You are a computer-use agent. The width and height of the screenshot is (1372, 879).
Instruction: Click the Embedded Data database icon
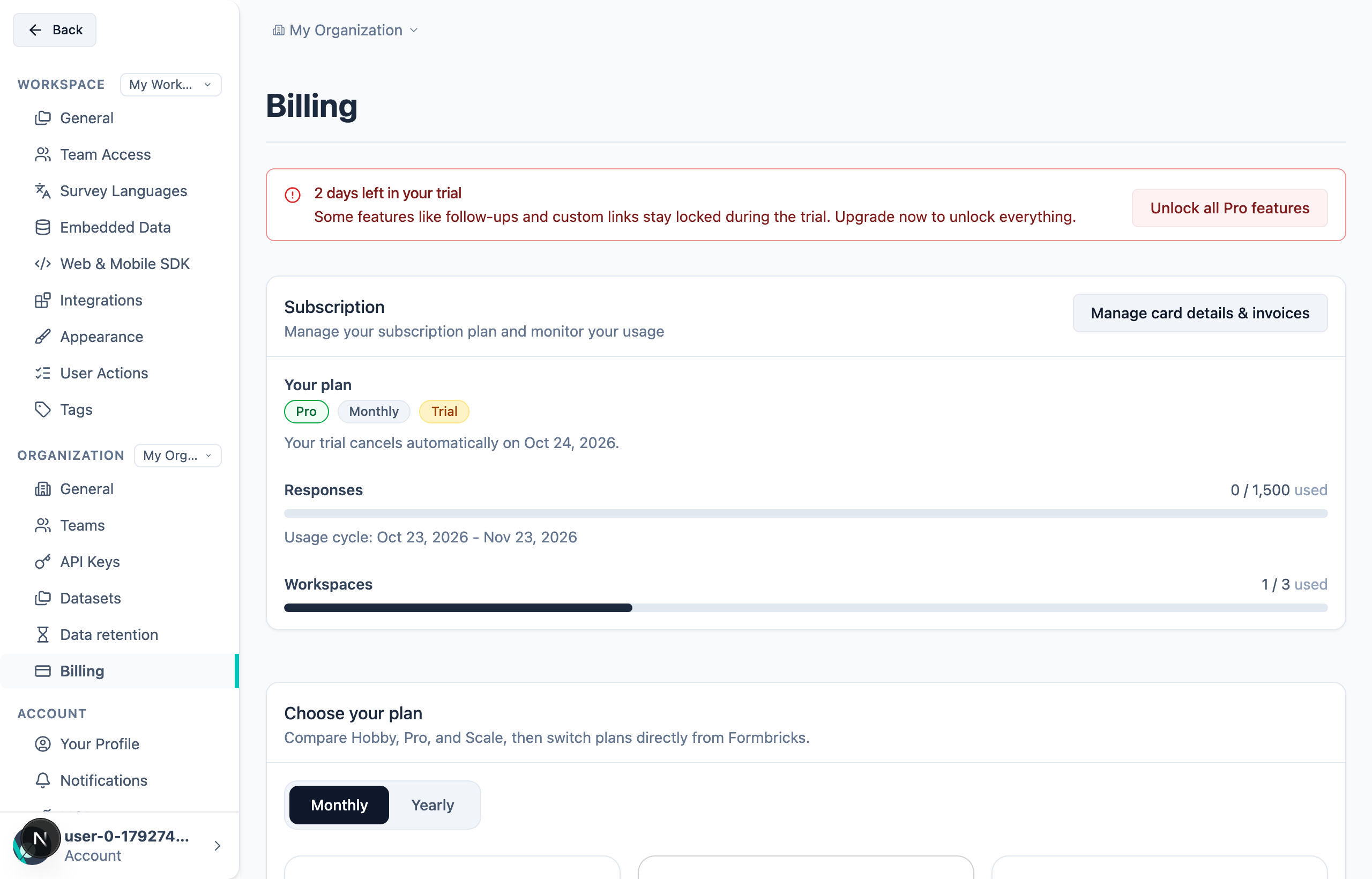[x=43, y=228]
